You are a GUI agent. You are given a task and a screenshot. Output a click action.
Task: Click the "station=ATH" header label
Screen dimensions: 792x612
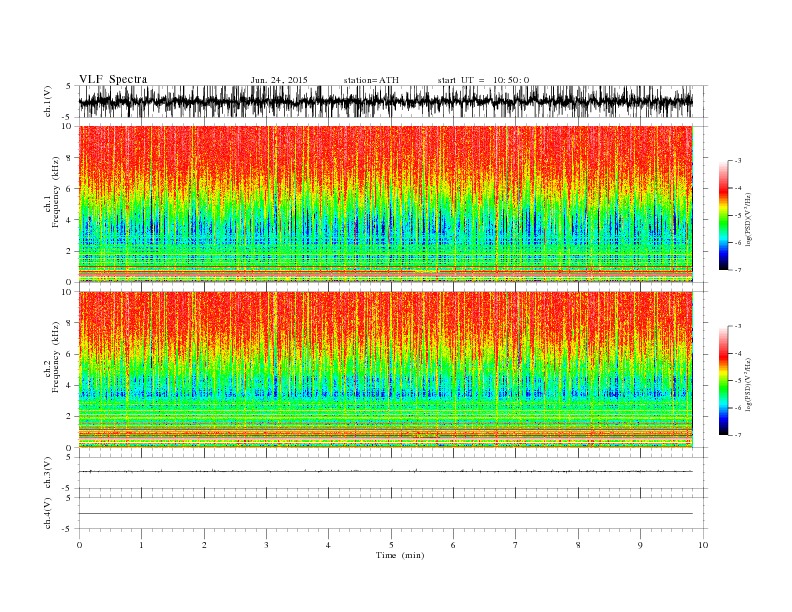pos(371,80)
